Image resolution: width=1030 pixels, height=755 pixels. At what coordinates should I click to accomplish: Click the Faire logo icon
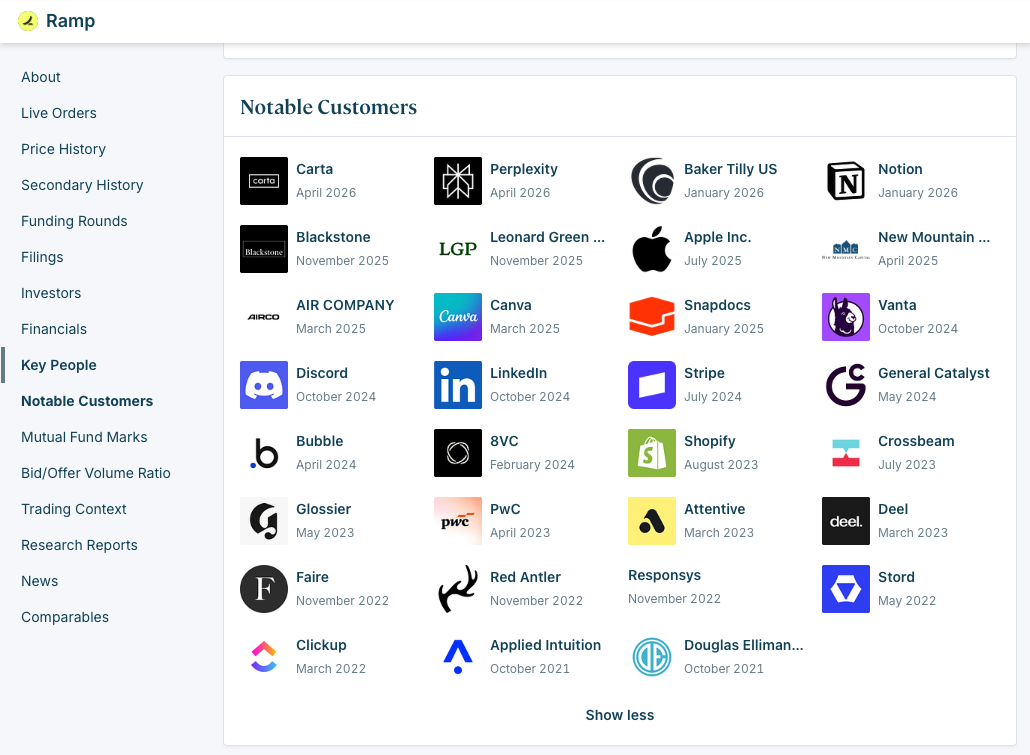coord(264,589)
